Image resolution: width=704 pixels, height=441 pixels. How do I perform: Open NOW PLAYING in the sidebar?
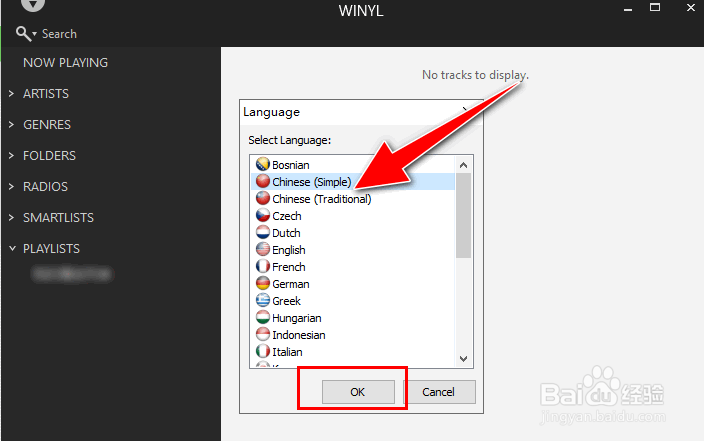coord(66,62)
